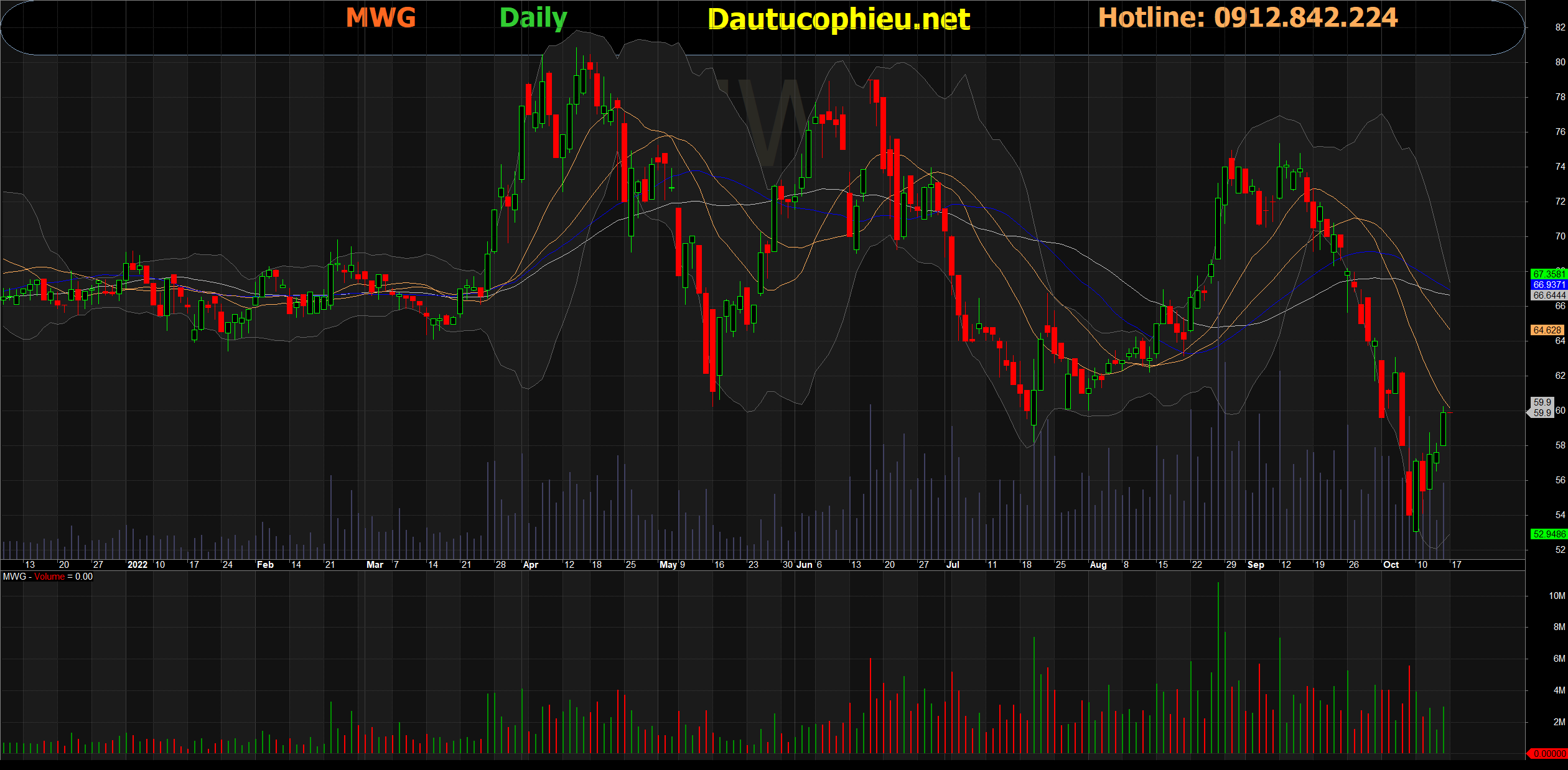The image size is (1568, 770).
Task: Click the last price 59.9 marker
Action: tap(1542, 407)
